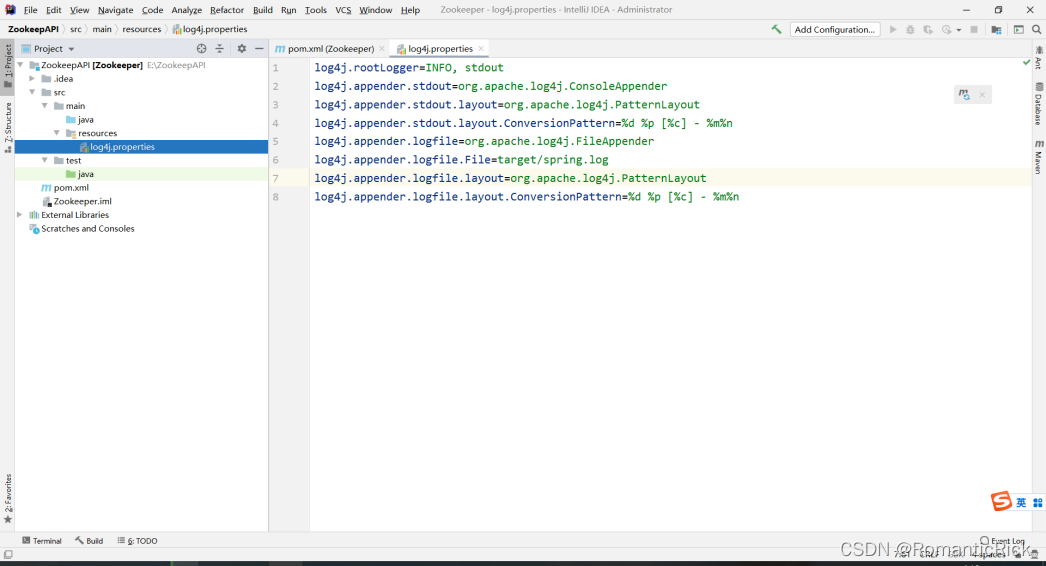Click gutter line number 8
The height and width of the screenshot is (566, 1046).
point(276,197)
